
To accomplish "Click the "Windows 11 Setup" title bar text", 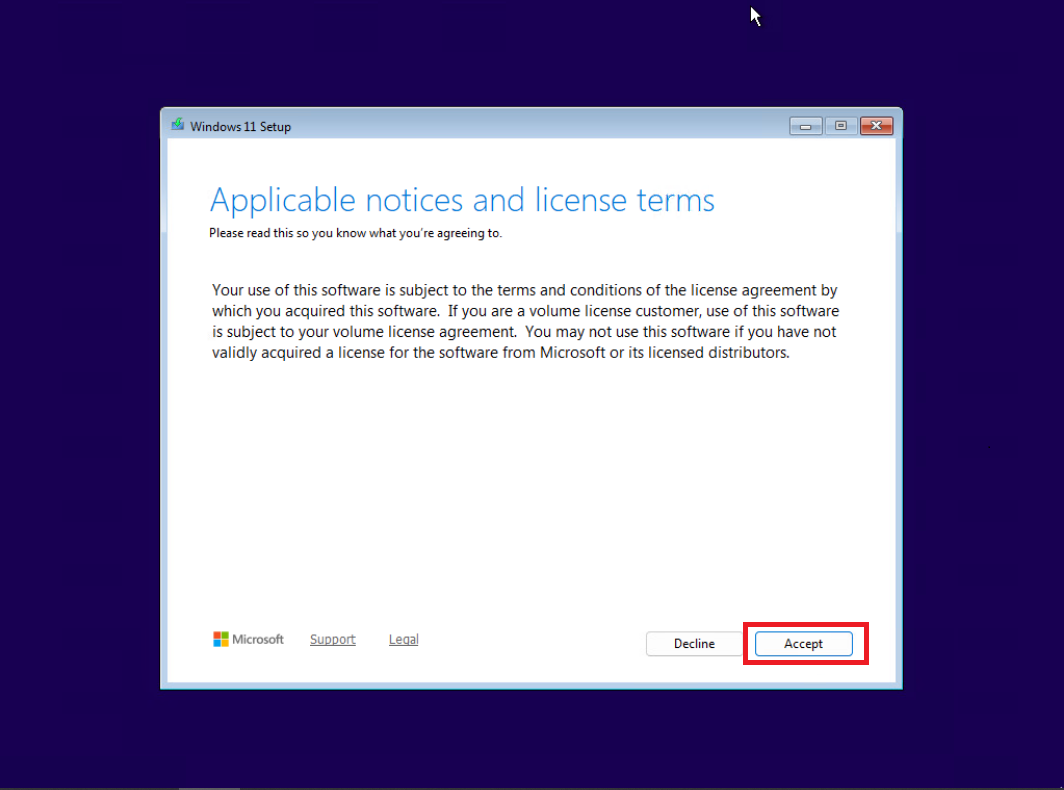I will [x=240, y=127].
